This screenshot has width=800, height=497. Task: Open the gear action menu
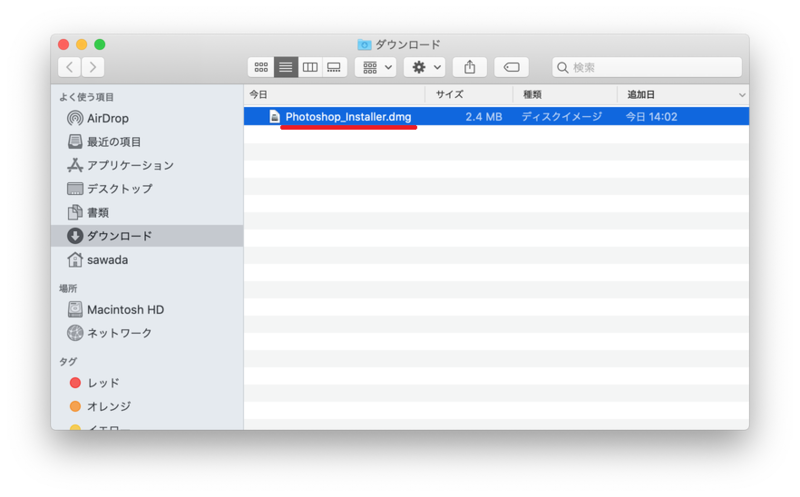tap(424, 67)
